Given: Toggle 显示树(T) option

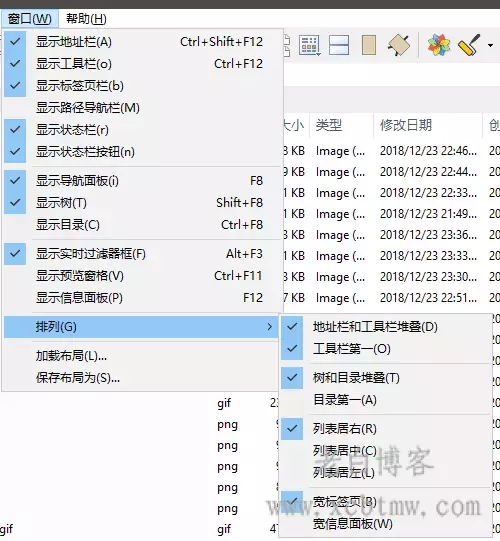Looking at the screenshot, I should [141, 203].
